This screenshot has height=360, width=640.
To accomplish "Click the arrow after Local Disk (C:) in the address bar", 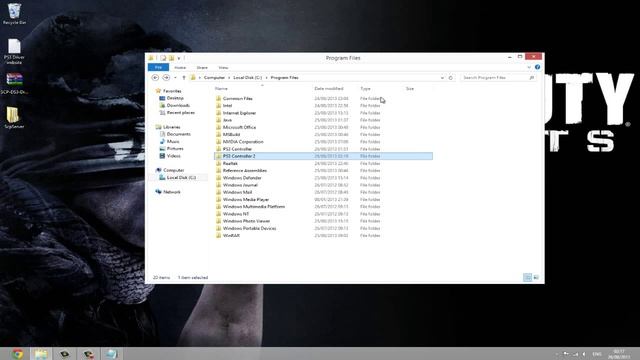I will click(267, 78).
